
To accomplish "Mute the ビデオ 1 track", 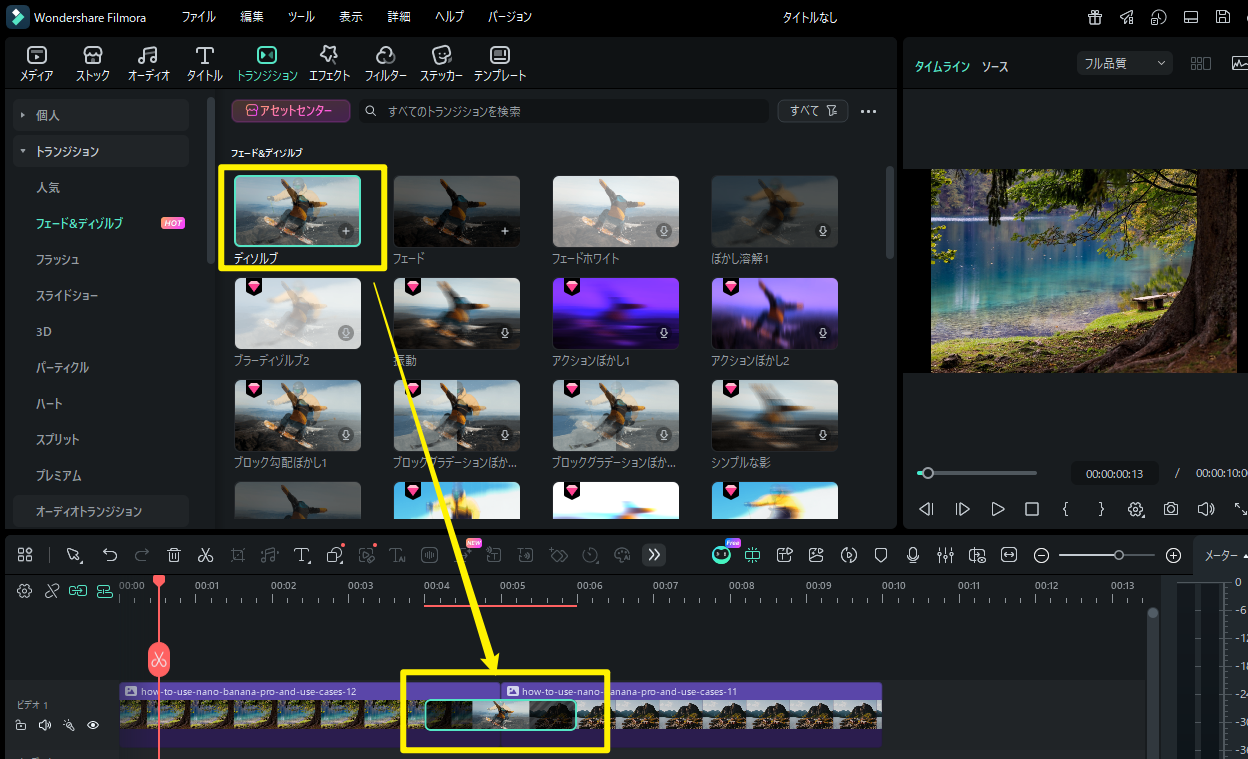I will point(45,725).
